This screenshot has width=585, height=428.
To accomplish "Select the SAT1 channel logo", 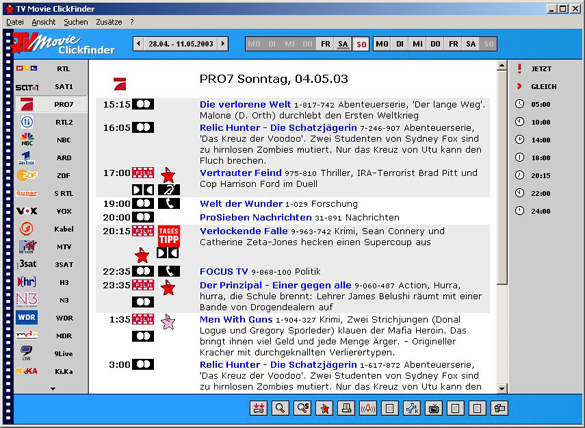I will click(x=26, y=87).
